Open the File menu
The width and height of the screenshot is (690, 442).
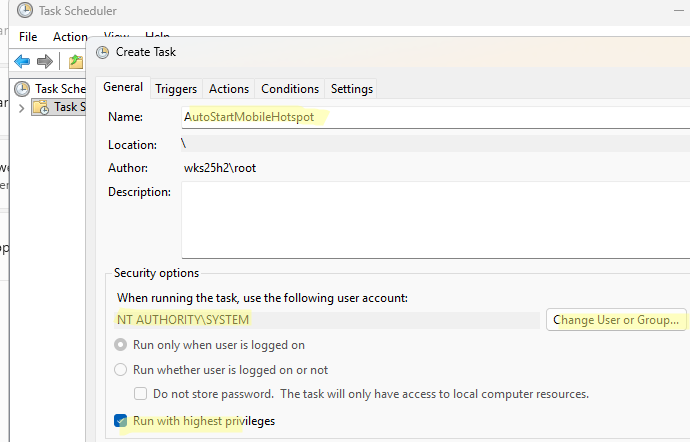click(28, 36)
